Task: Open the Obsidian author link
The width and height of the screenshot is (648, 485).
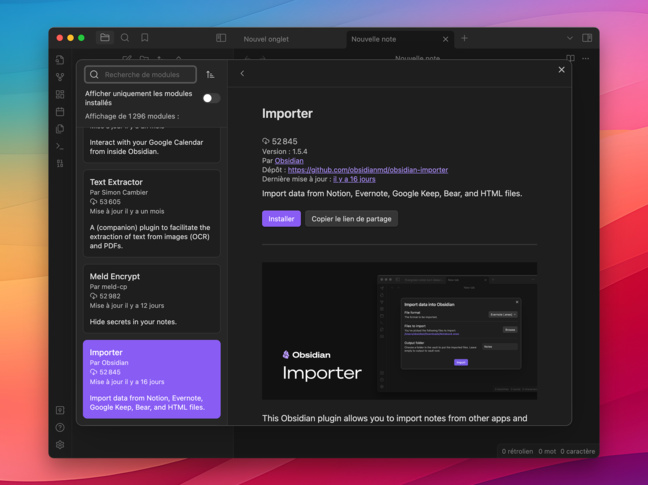Action: point(289,161)
